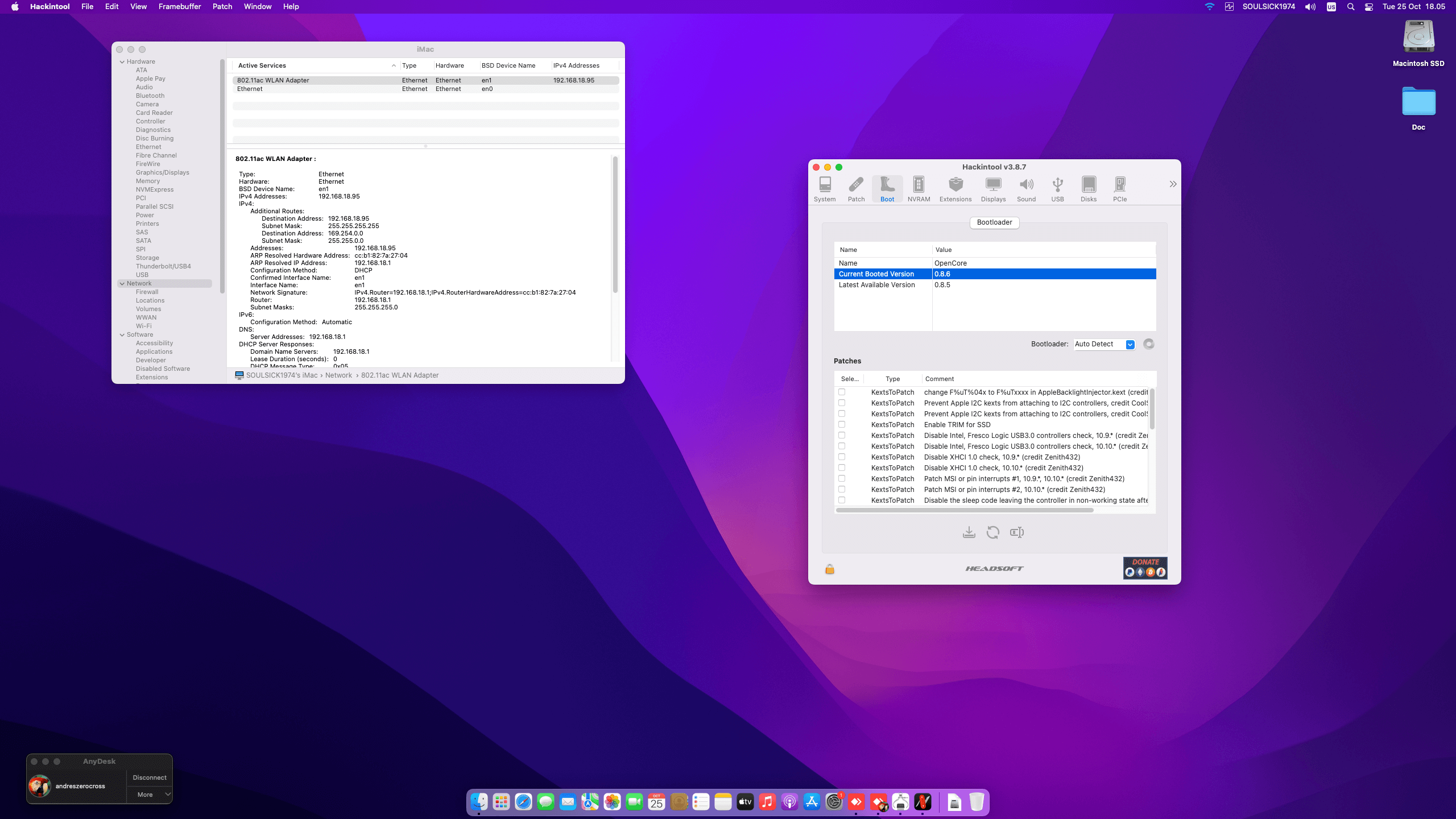
Task: Check Disable XHCI 1.0 check 10.9.* checkbox
Action: tap(842, 457)
